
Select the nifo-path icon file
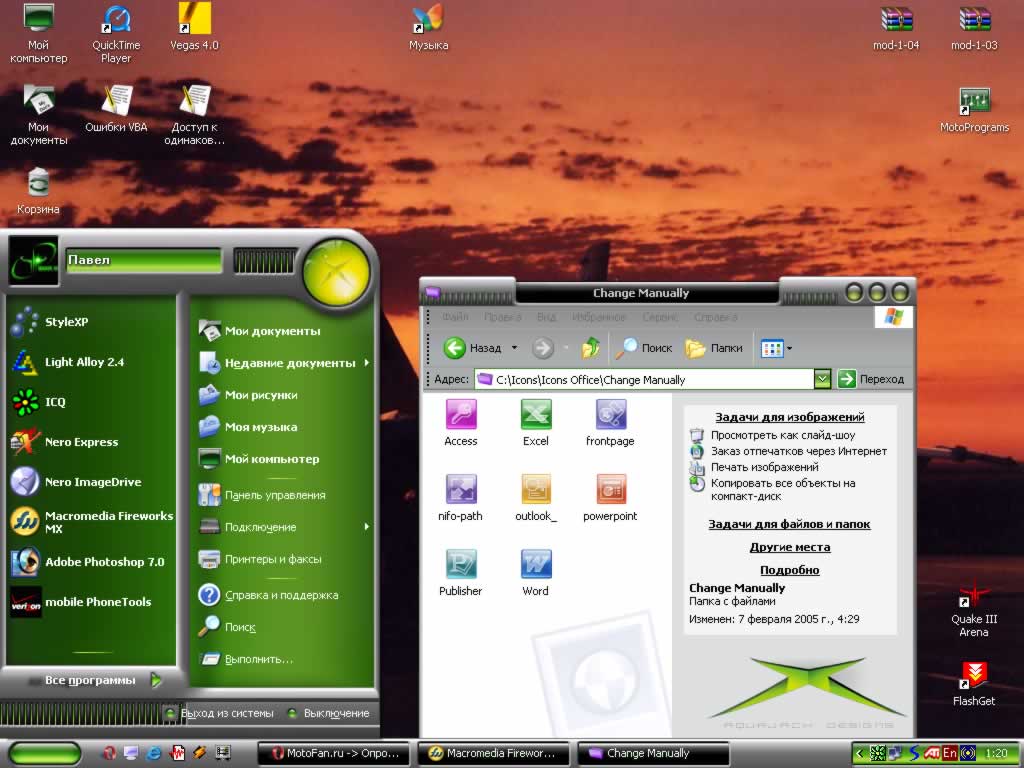[460, 498]
